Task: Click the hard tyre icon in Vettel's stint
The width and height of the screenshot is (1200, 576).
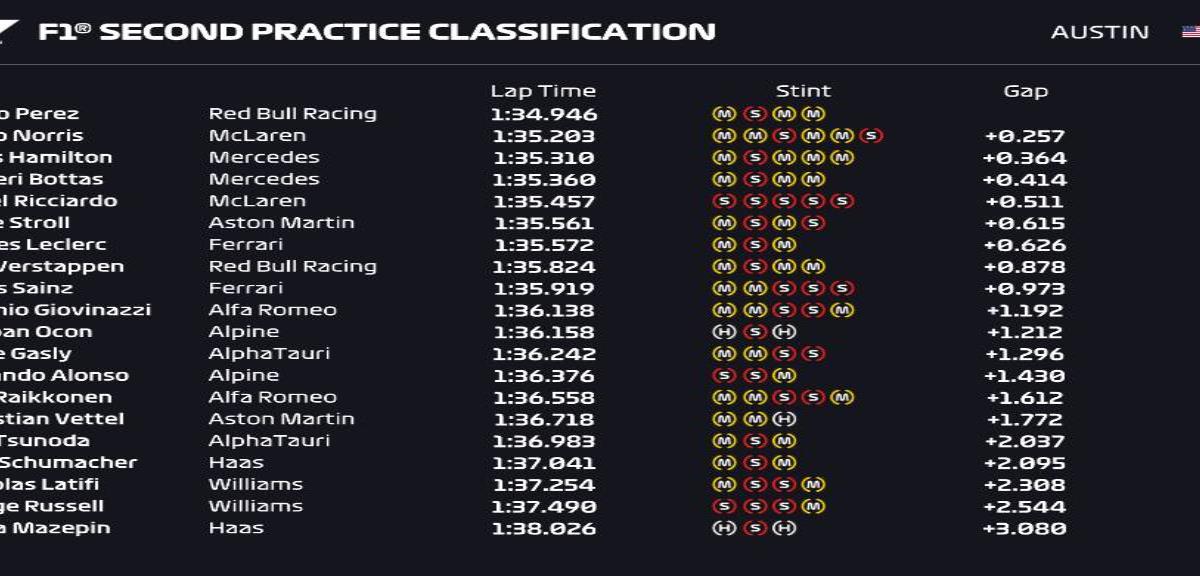Action: (x=785, y=419)
